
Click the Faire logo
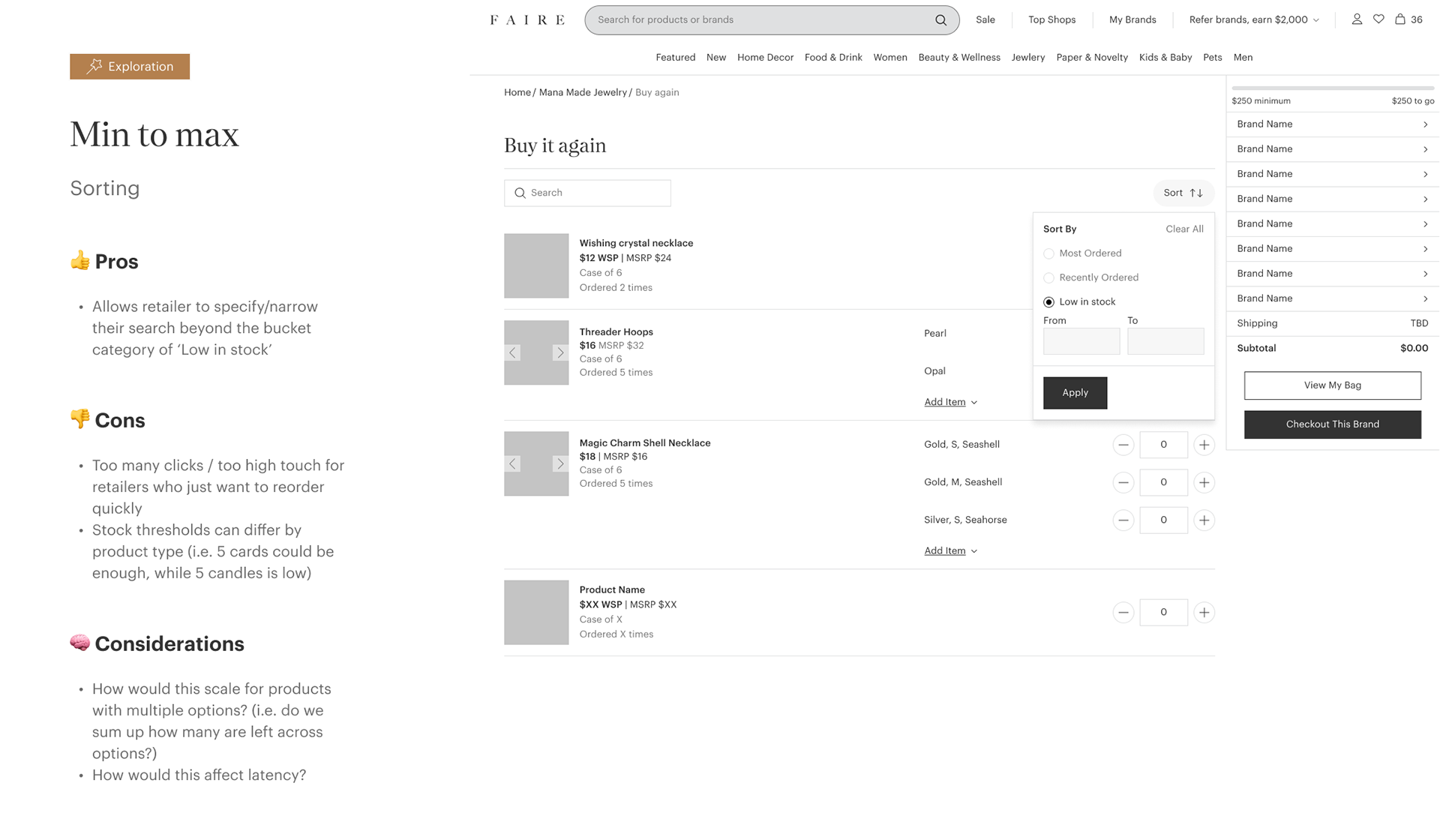click(x=527, y=20)
